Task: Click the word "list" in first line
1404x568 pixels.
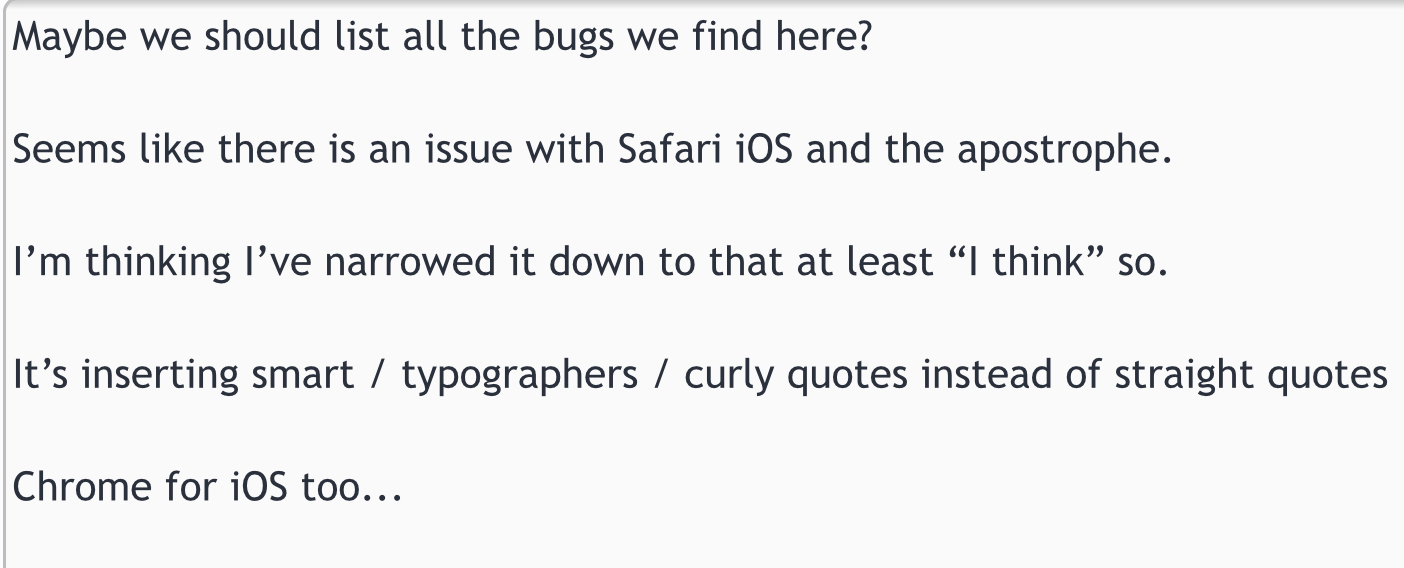Action: point(357,38)
